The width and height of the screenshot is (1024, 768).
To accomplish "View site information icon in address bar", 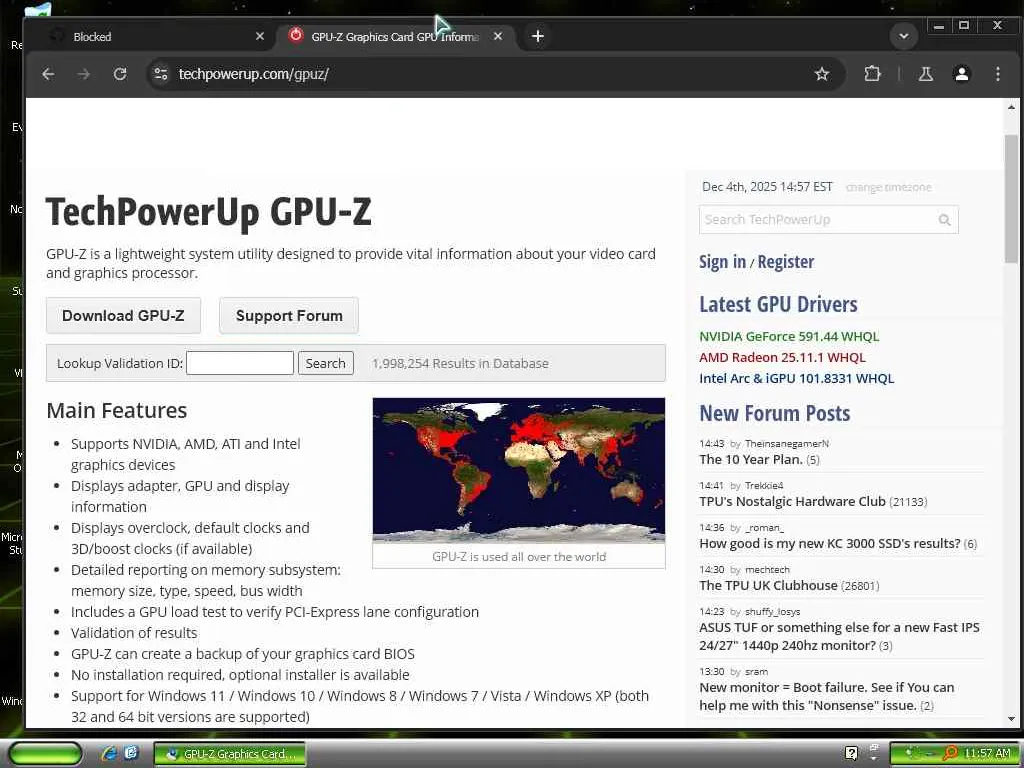I will (161, 74).
